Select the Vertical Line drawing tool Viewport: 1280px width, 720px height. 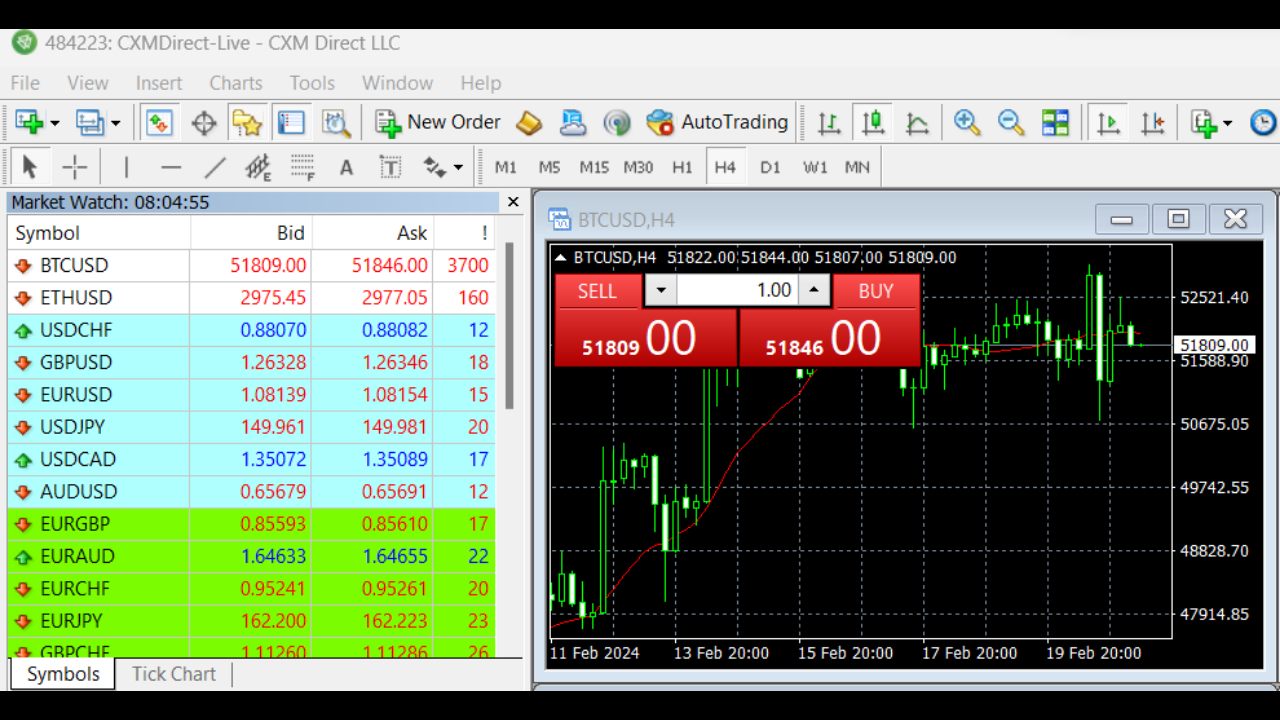pyautogui.click(x=126, y=167)
